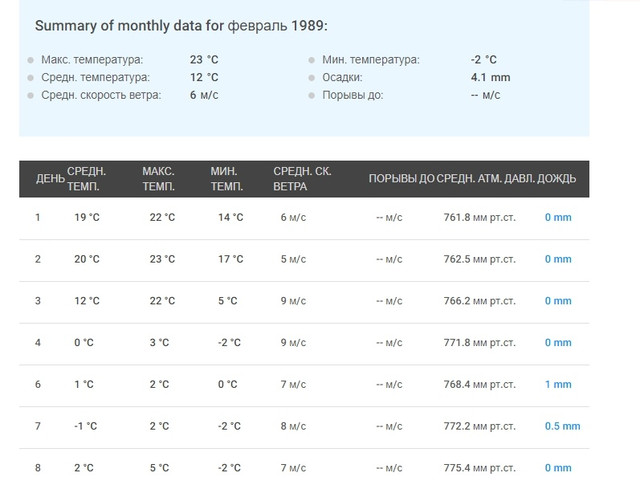
Task: Click pressure value 762.5 мм рт.ст.
Action: click(480, 259)
